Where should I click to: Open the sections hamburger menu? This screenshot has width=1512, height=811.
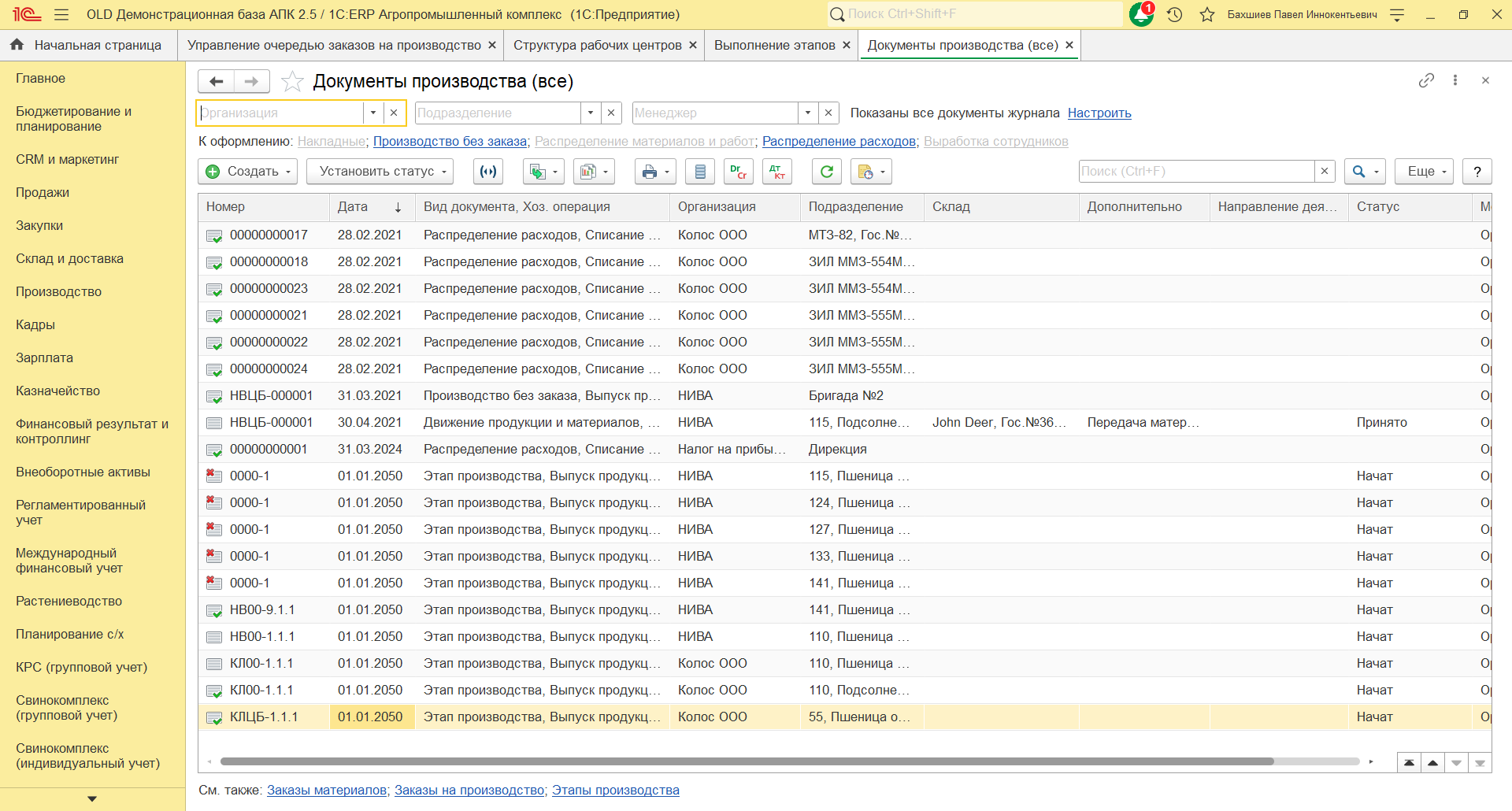(61, 14)
